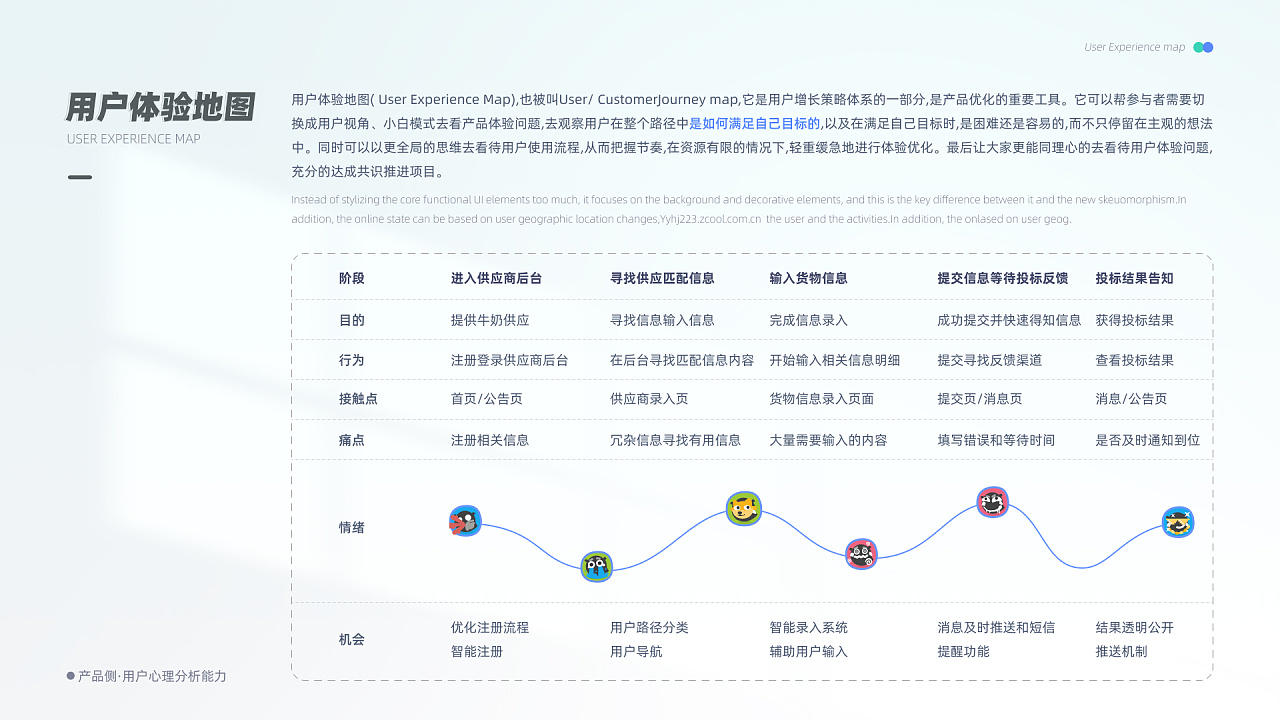The width and height of the screenshot is (1280, 720).
Task: Click the 提供牛奶供应 cell
Action: coord(490,320)
